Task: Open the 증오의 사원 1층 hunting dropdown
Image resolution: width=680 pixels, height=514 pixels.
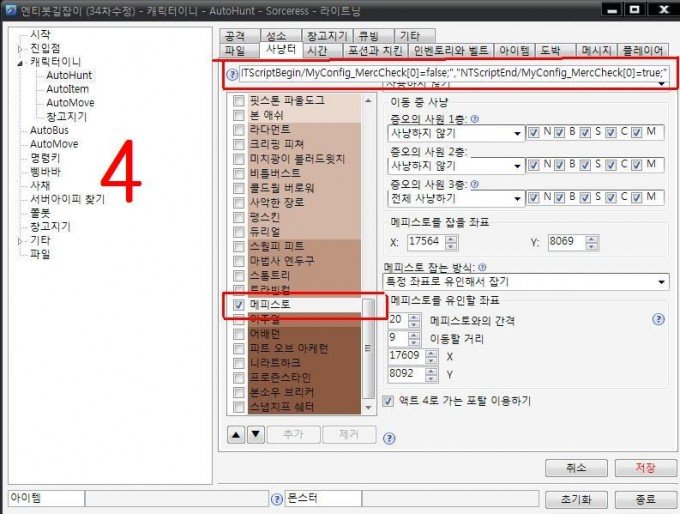Action: tap(456, 133)
